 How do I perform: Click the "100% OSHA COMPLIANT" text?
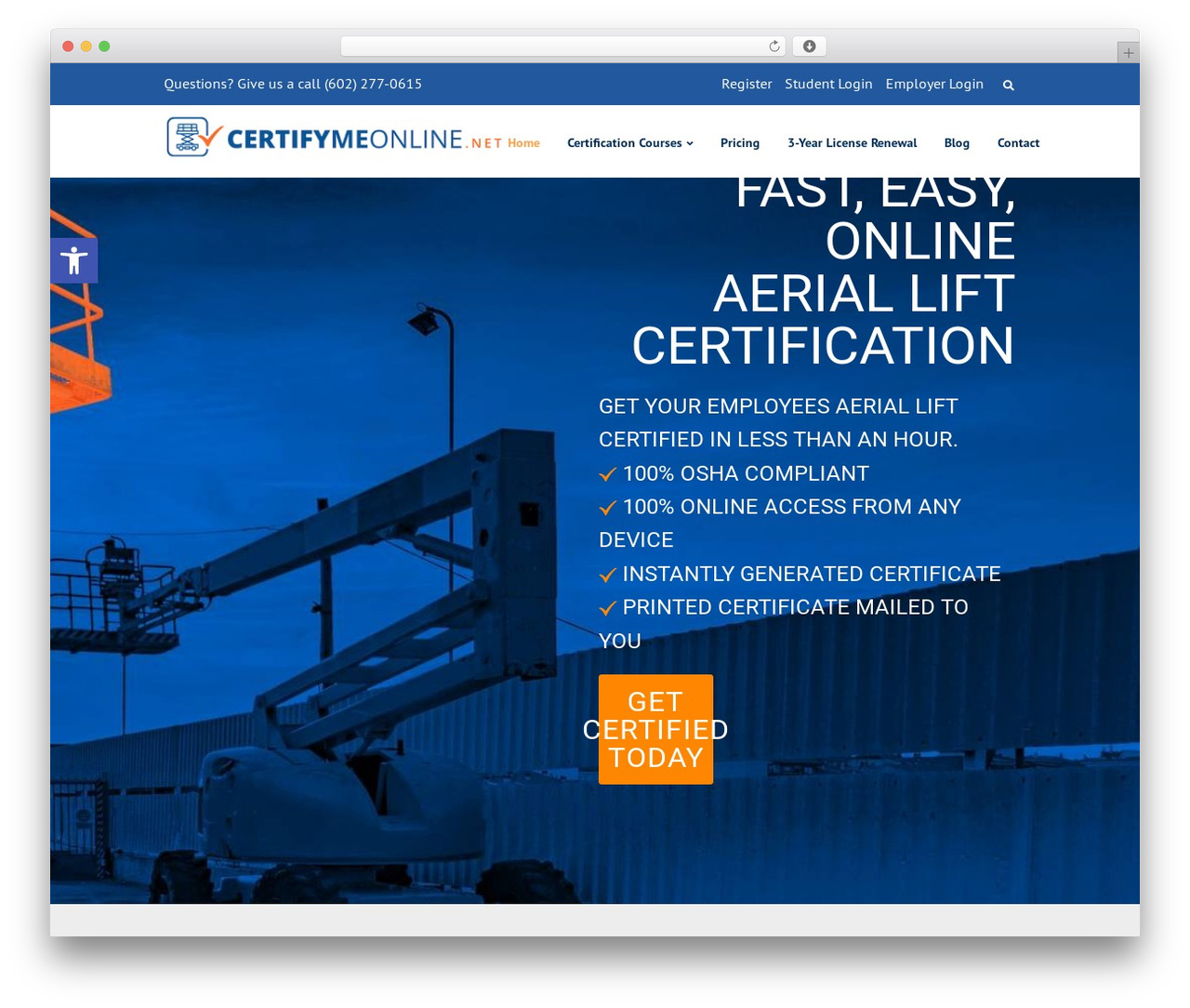click(x=746, y=473)
